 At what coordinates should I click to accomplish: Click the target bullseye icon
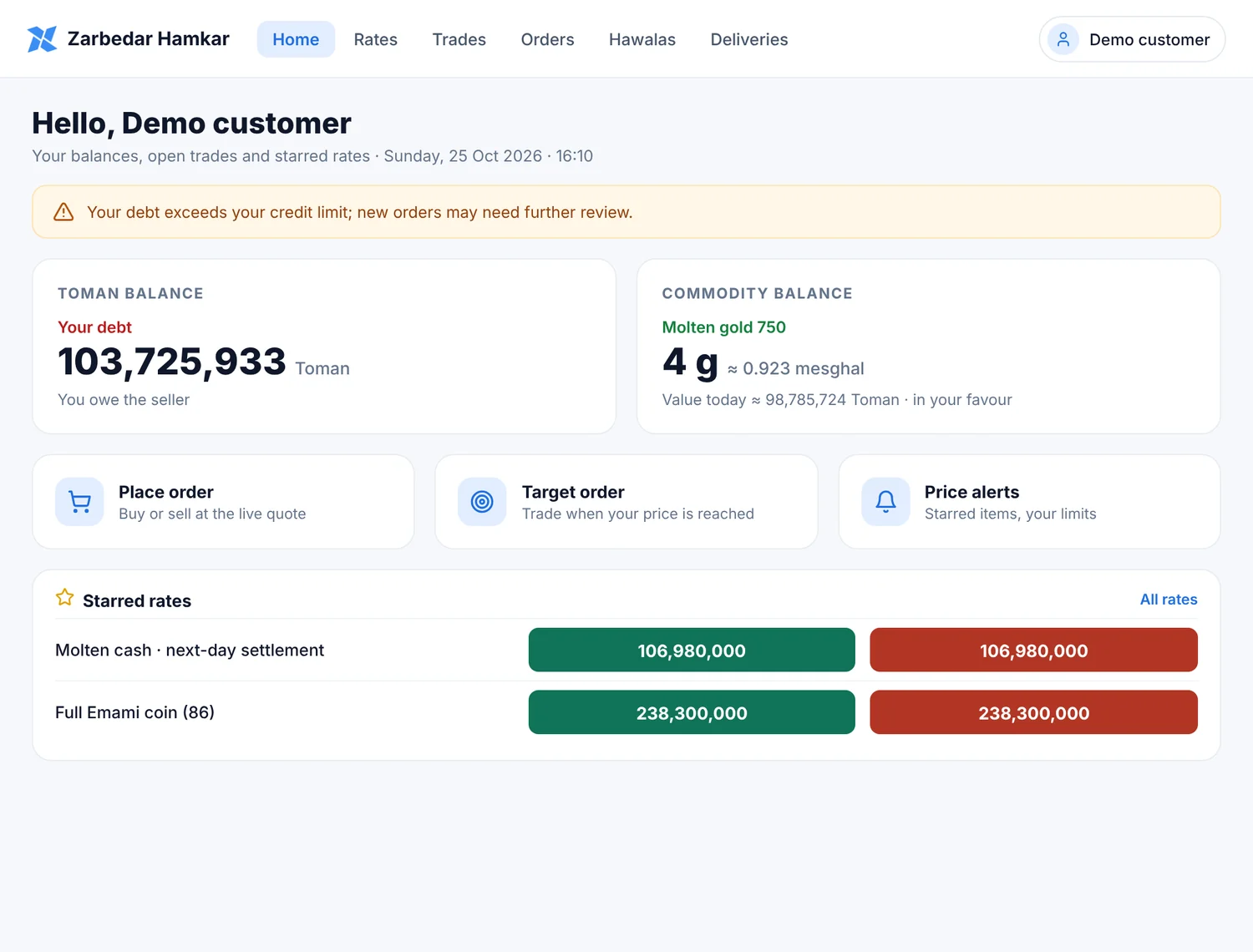tap(482, 502)
